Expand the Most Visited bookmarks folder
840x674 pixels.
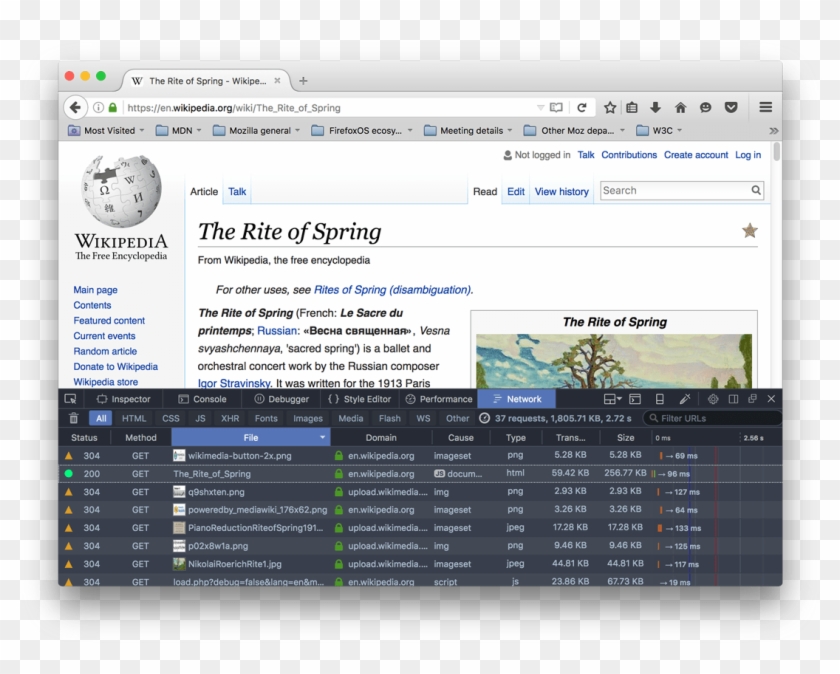click(108, 131)
